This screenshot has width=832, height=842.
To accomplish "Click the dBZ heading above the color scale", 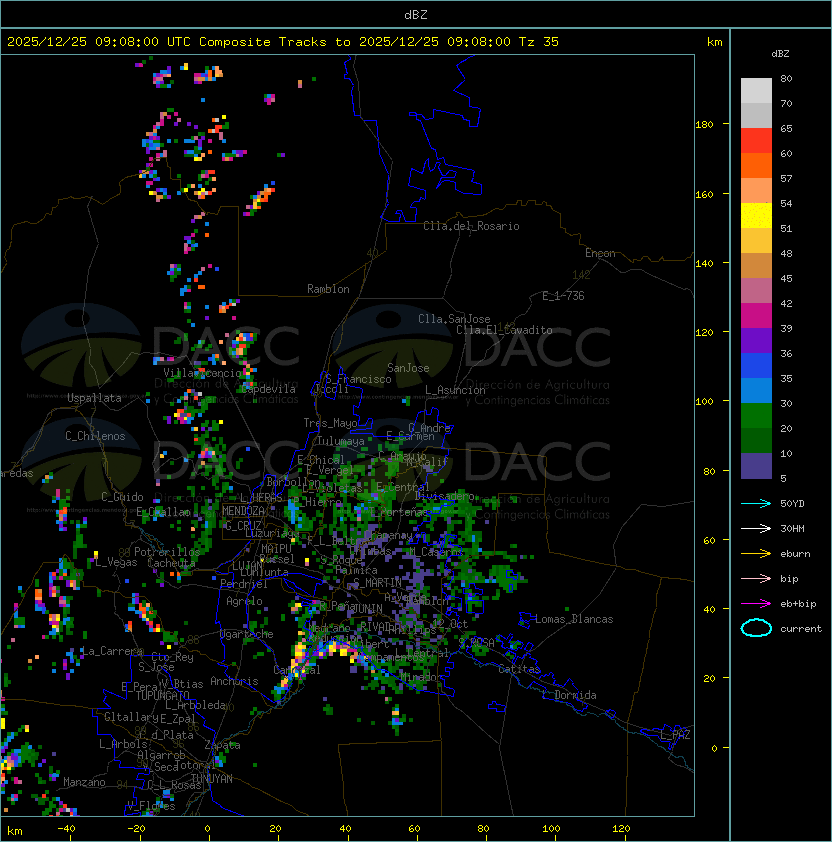I will [780, 54].
